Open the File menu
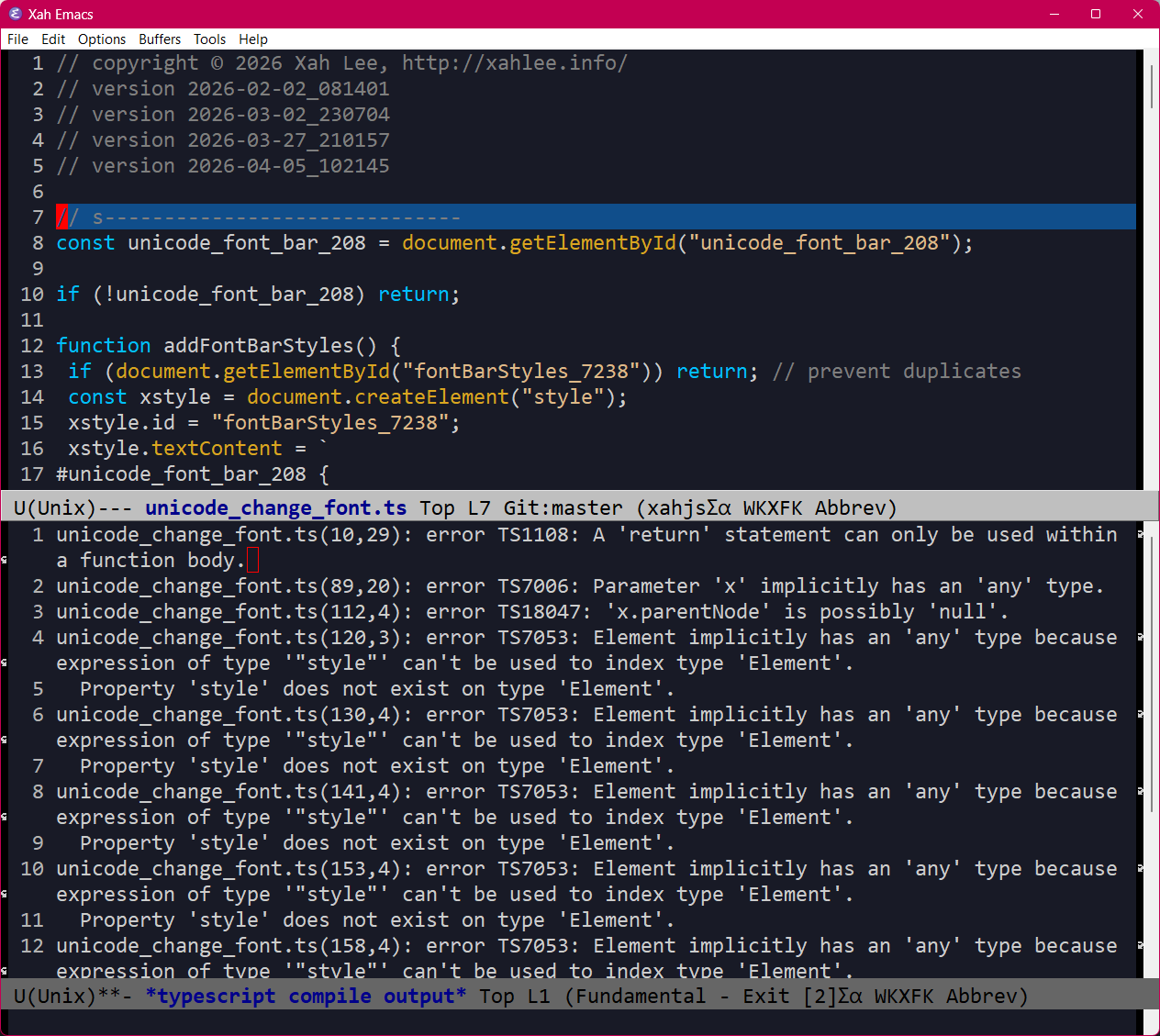Image resolution: width=1160 pixels, height=1036 pixels. (17, 39)
